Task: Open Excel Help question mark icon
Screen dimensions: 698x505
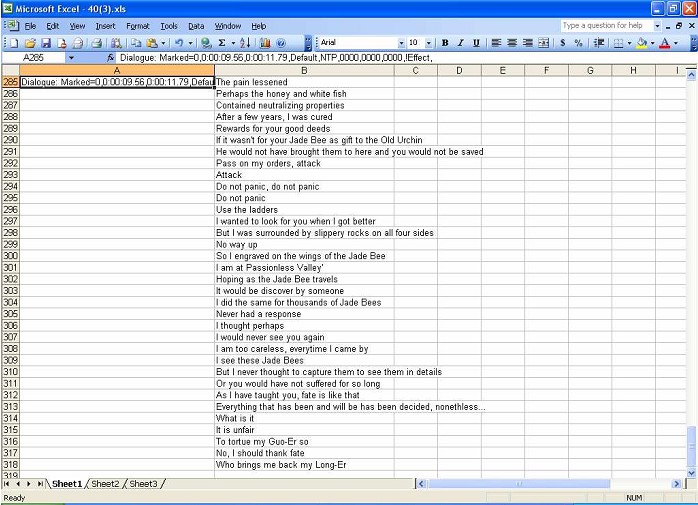Action: [x=281, y=43]
